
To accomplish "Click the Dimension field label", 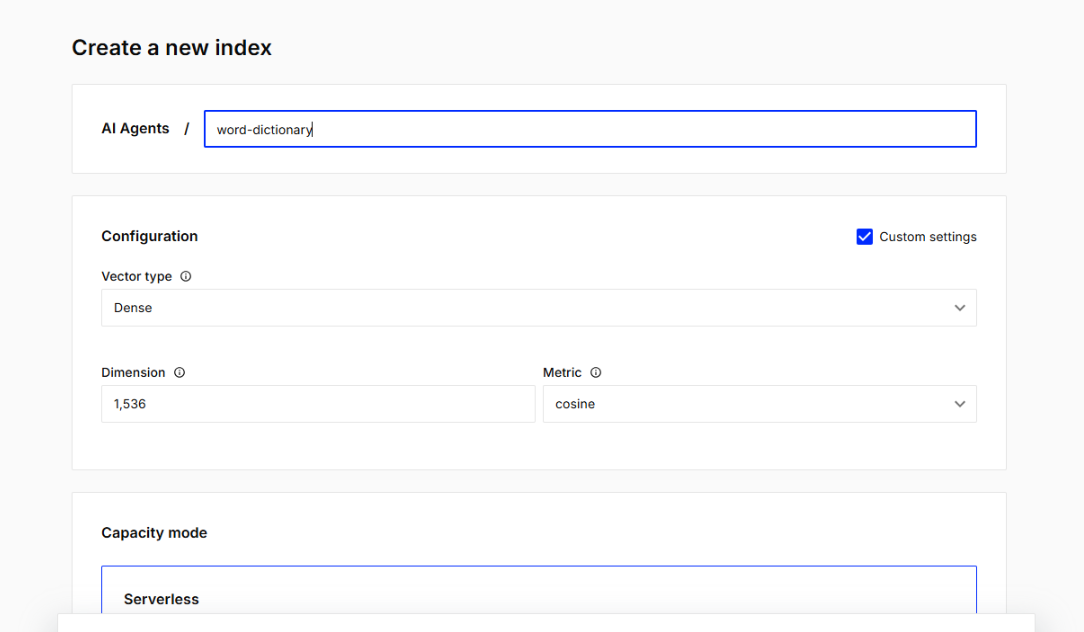I will click(x=133, y=373).
